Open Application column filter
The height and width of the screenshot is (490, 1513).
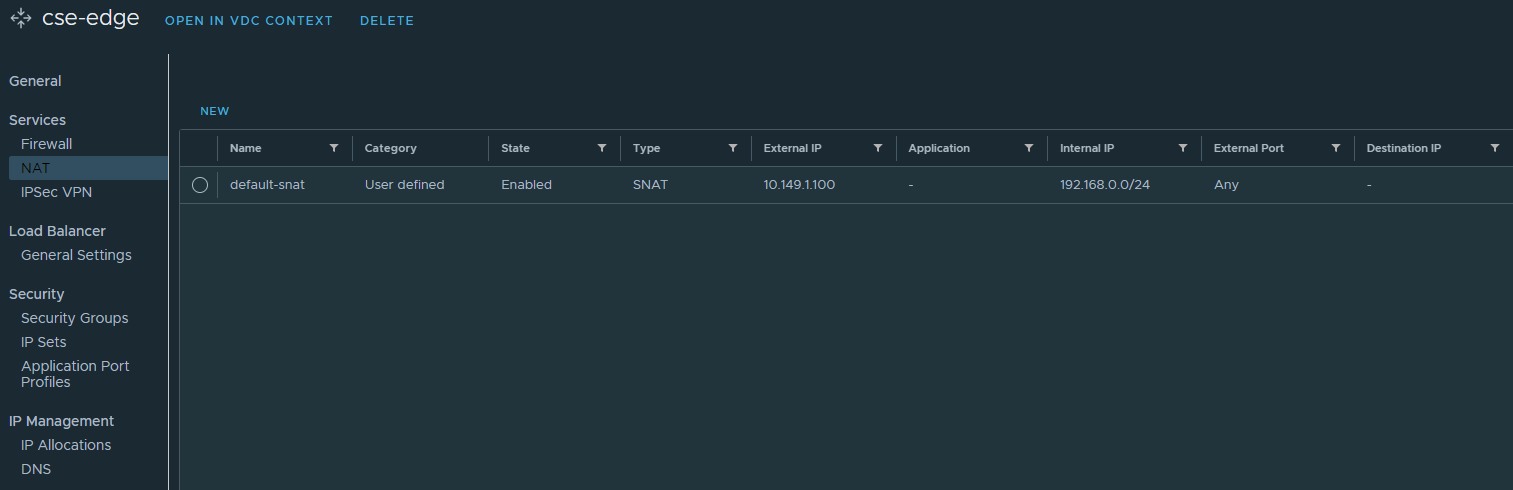pos(1029,148)
